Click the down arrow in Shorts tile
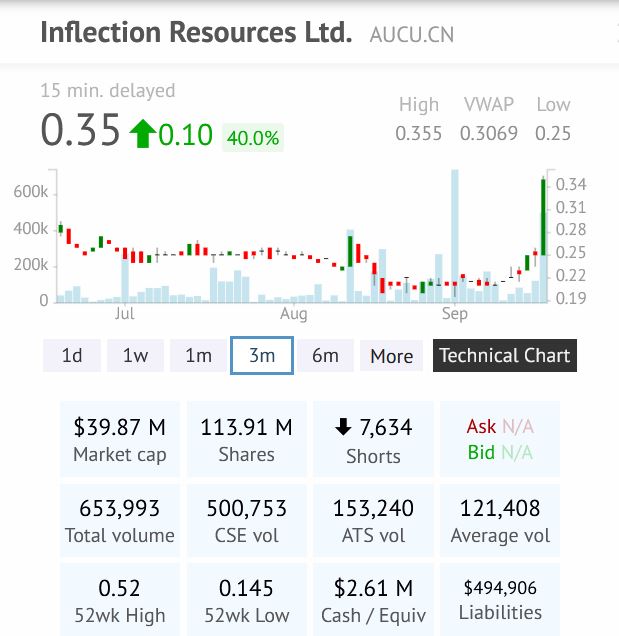619x636 pixels. (343, 428)
